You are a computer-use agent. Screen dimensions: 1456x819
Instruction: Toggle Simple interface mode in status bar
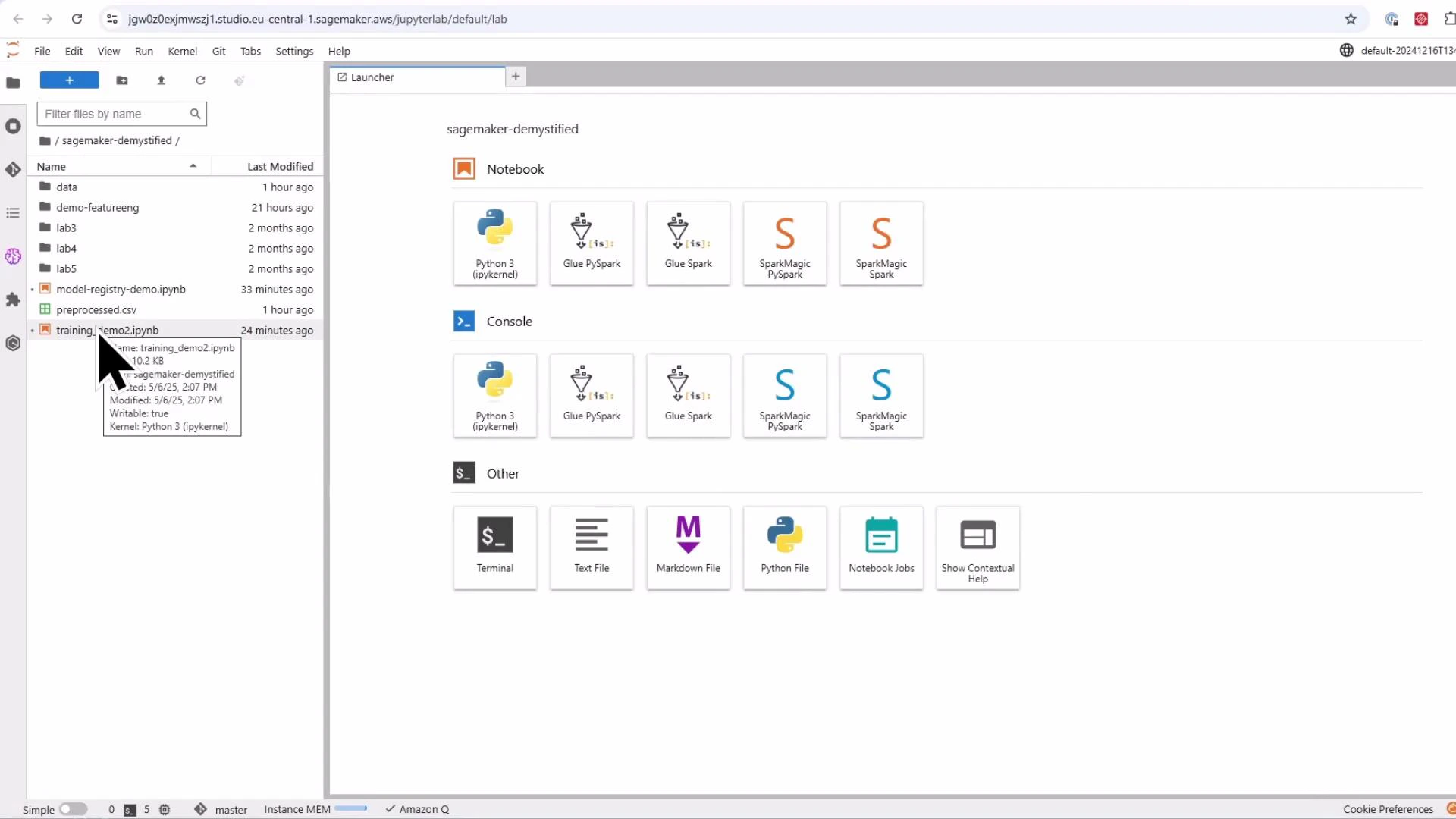click(x=73, y=809)
